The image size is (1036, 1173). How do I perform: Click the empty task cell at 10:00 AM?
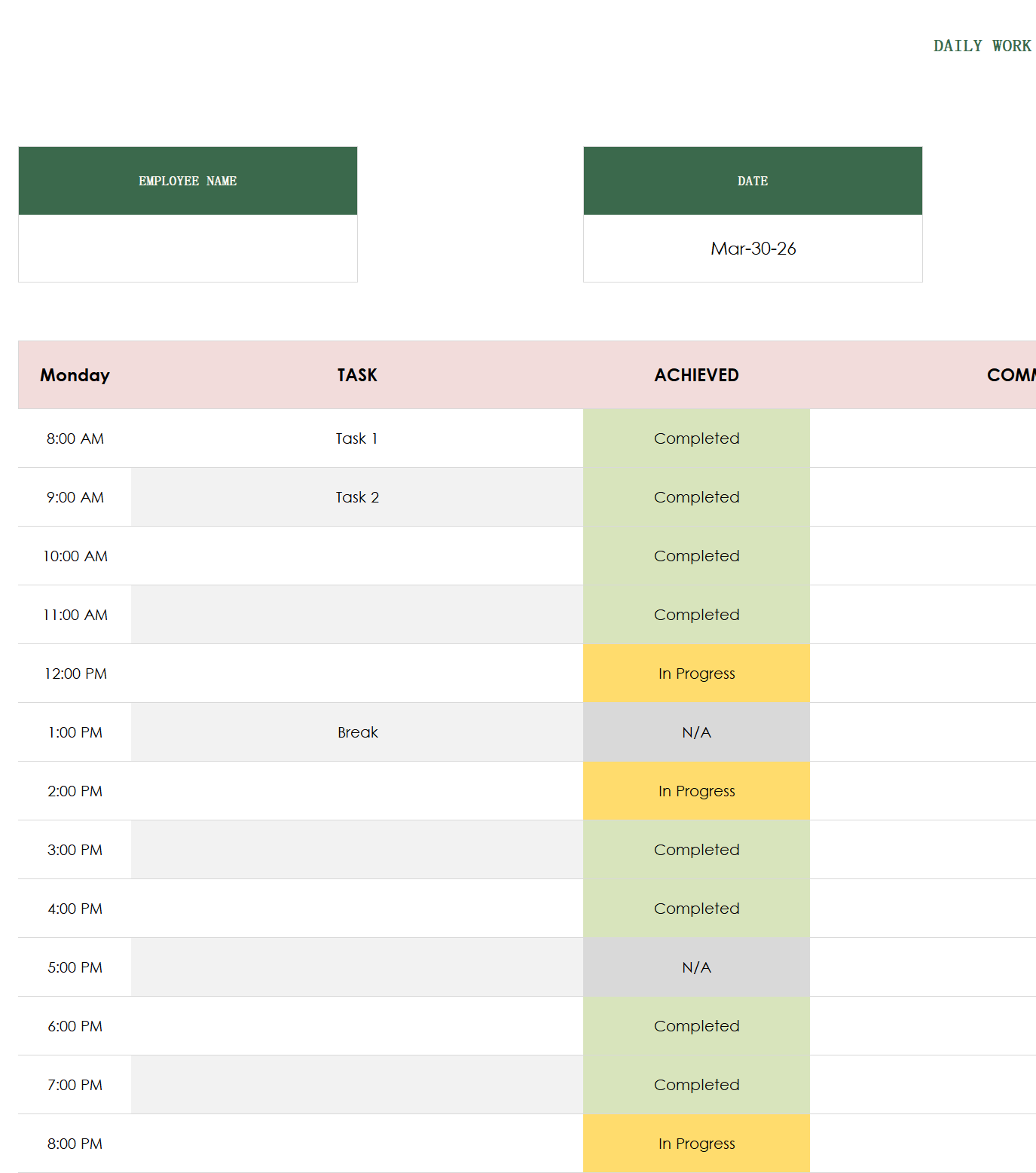(357, 556)
